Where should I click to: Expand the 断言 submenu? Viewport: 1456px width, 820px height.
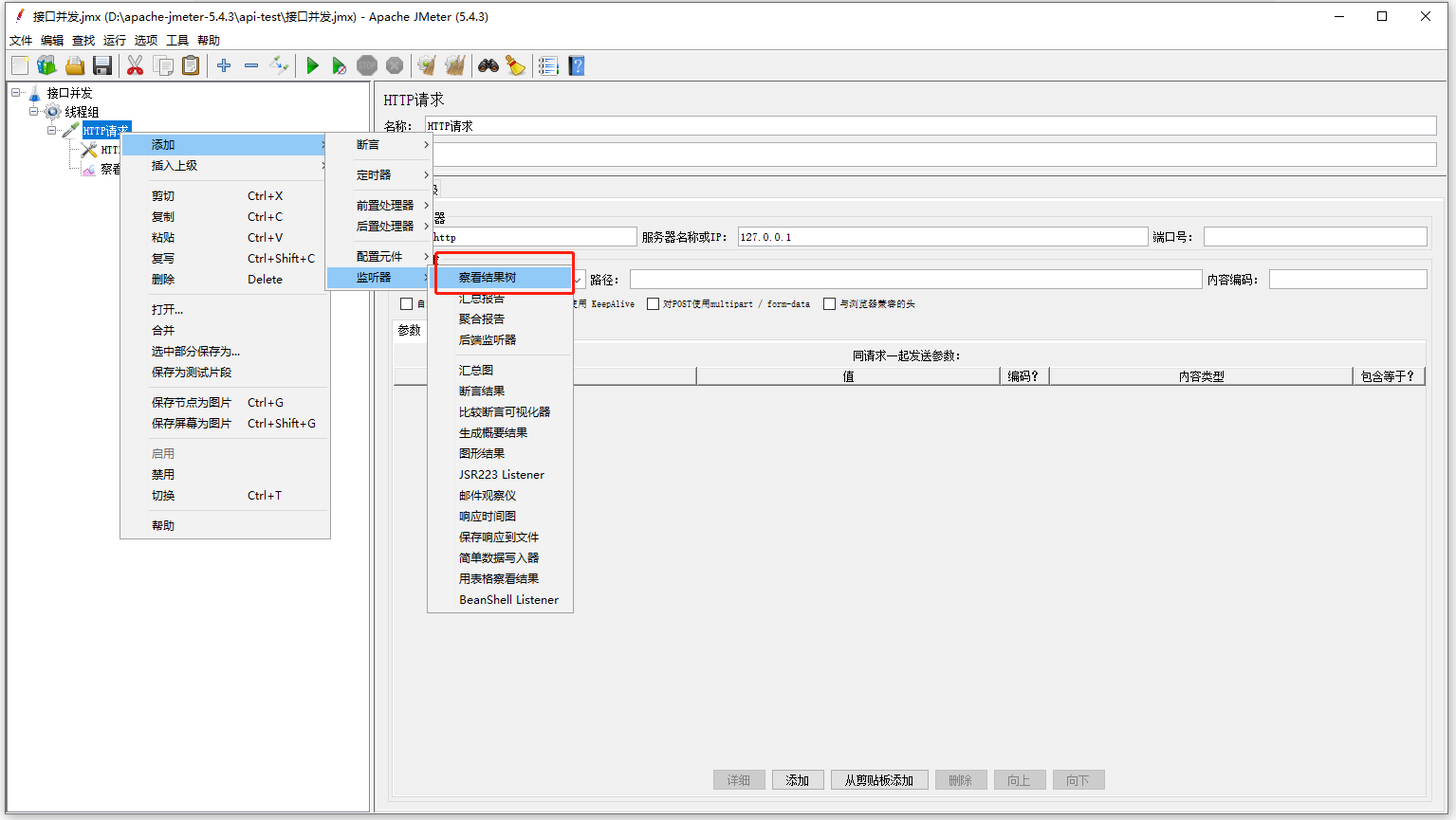tap(379, 144)
